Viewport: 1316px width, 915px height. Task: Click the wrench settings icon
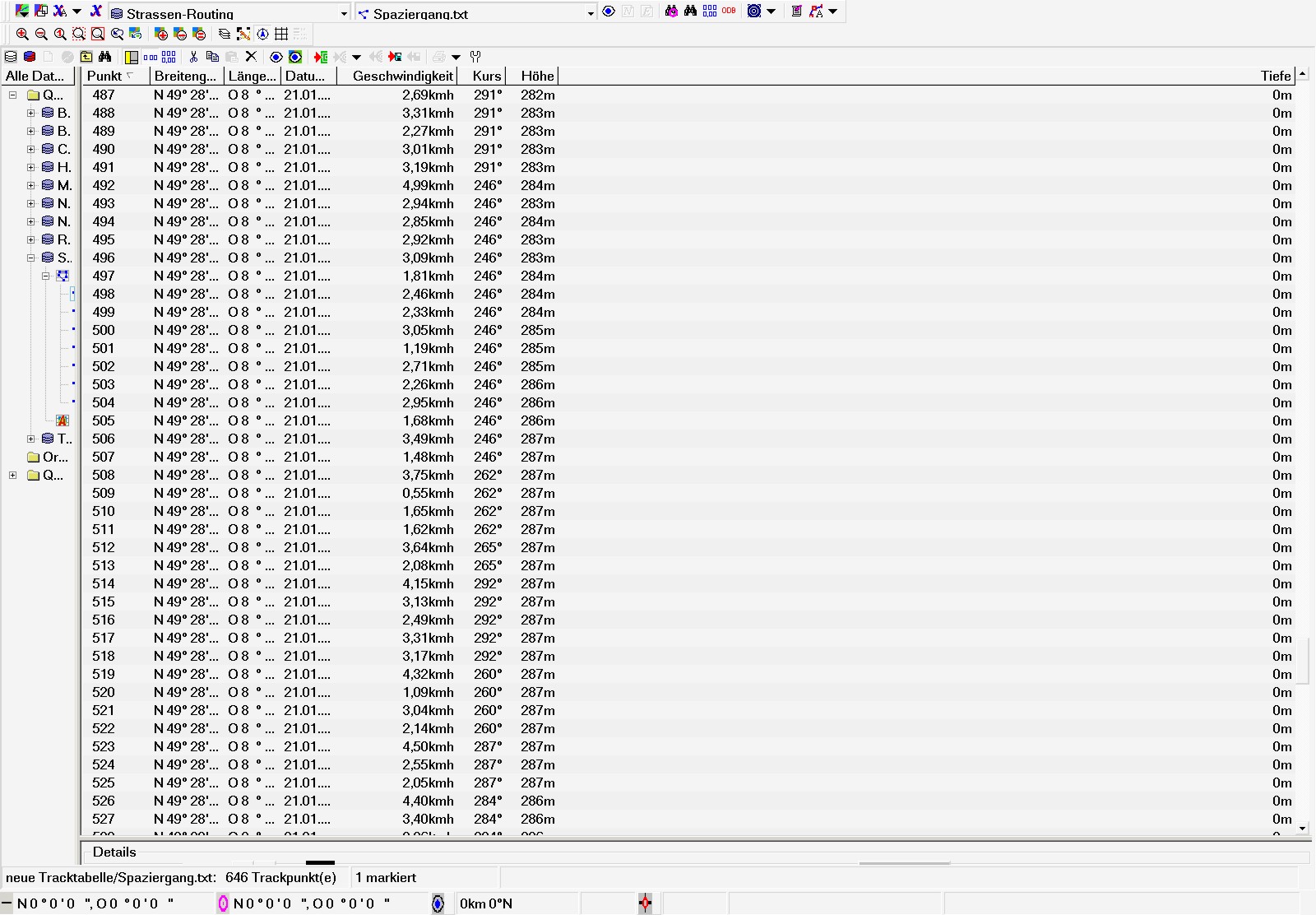(x=475, y=57)
